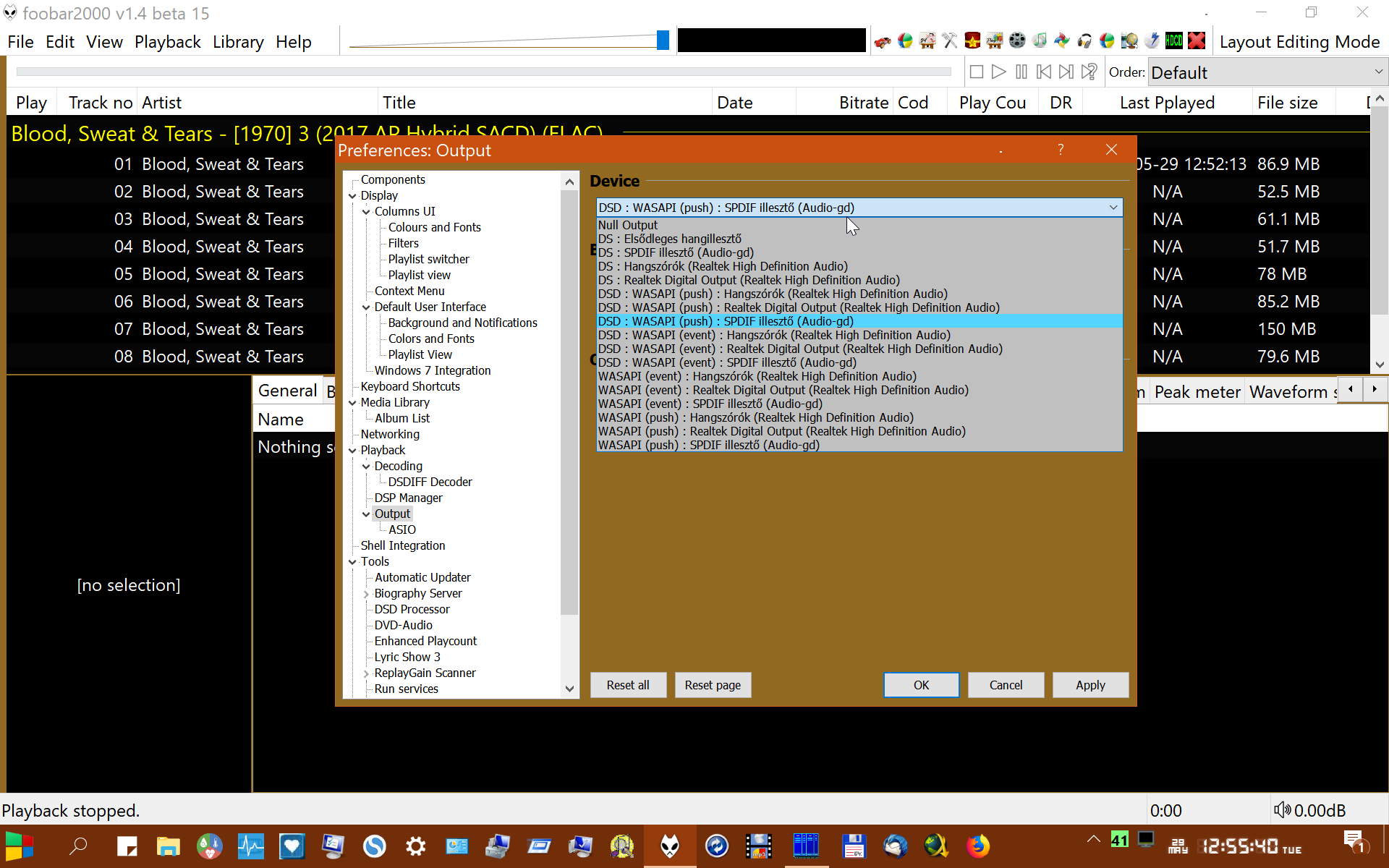1389x868 pixels.
Task: Choose DS : Elsődleges hangillesztő device
Action: click(859, 239)
